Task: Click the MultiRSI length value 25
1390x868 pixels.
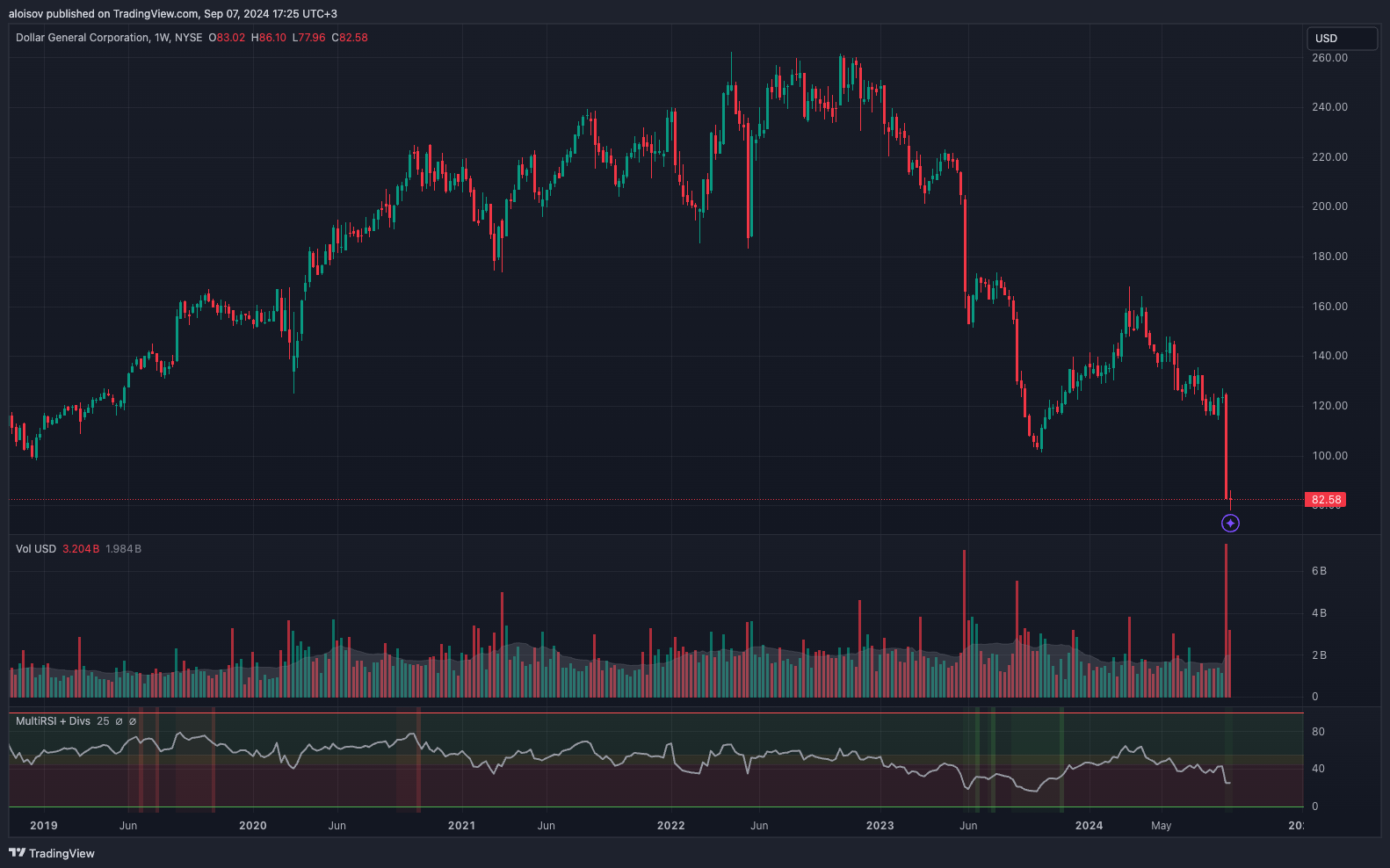Action: pyautogui.click(x=103, y=721)
